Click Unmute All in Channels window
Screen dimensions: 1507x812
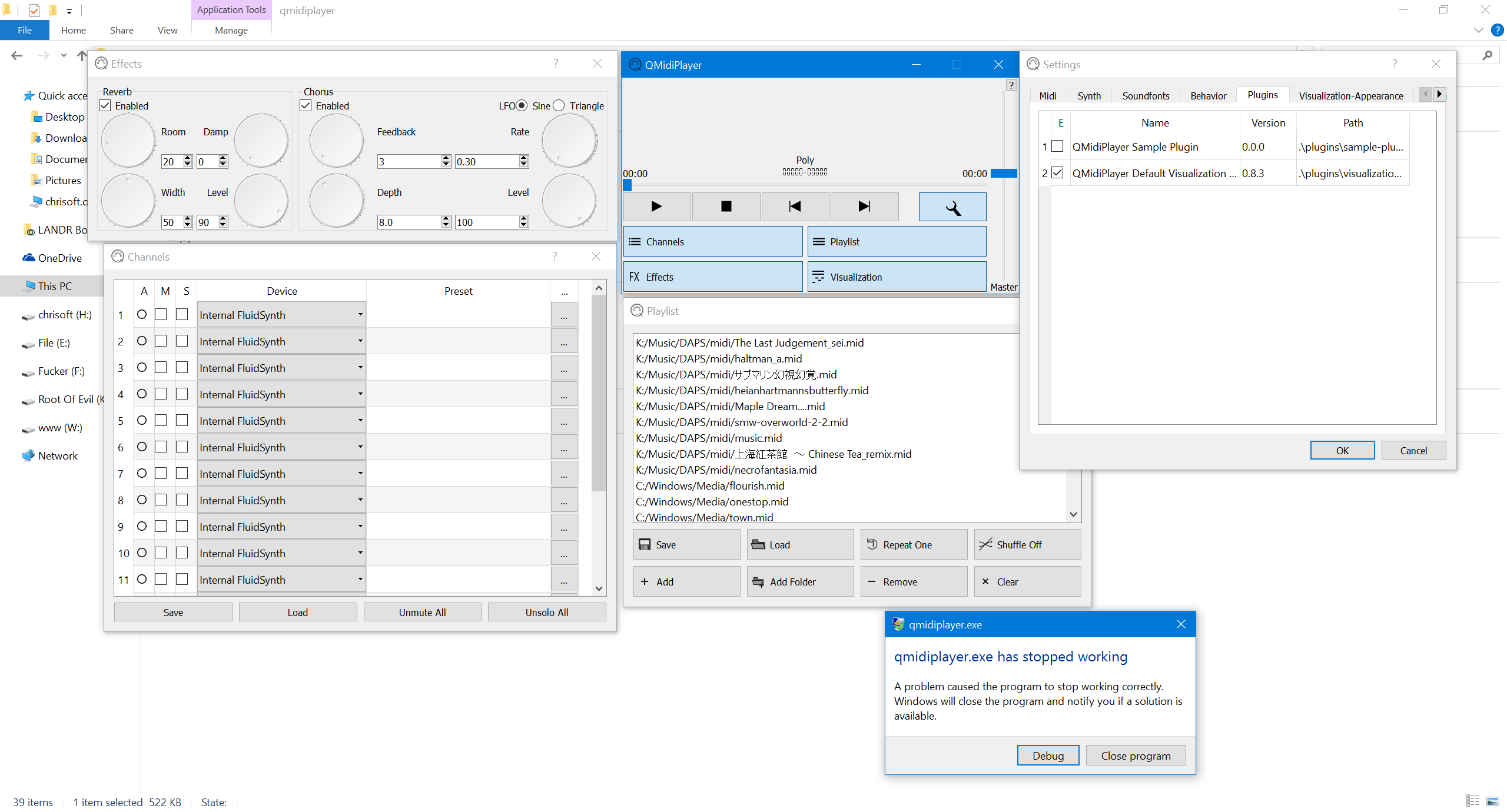pos(422,613)
